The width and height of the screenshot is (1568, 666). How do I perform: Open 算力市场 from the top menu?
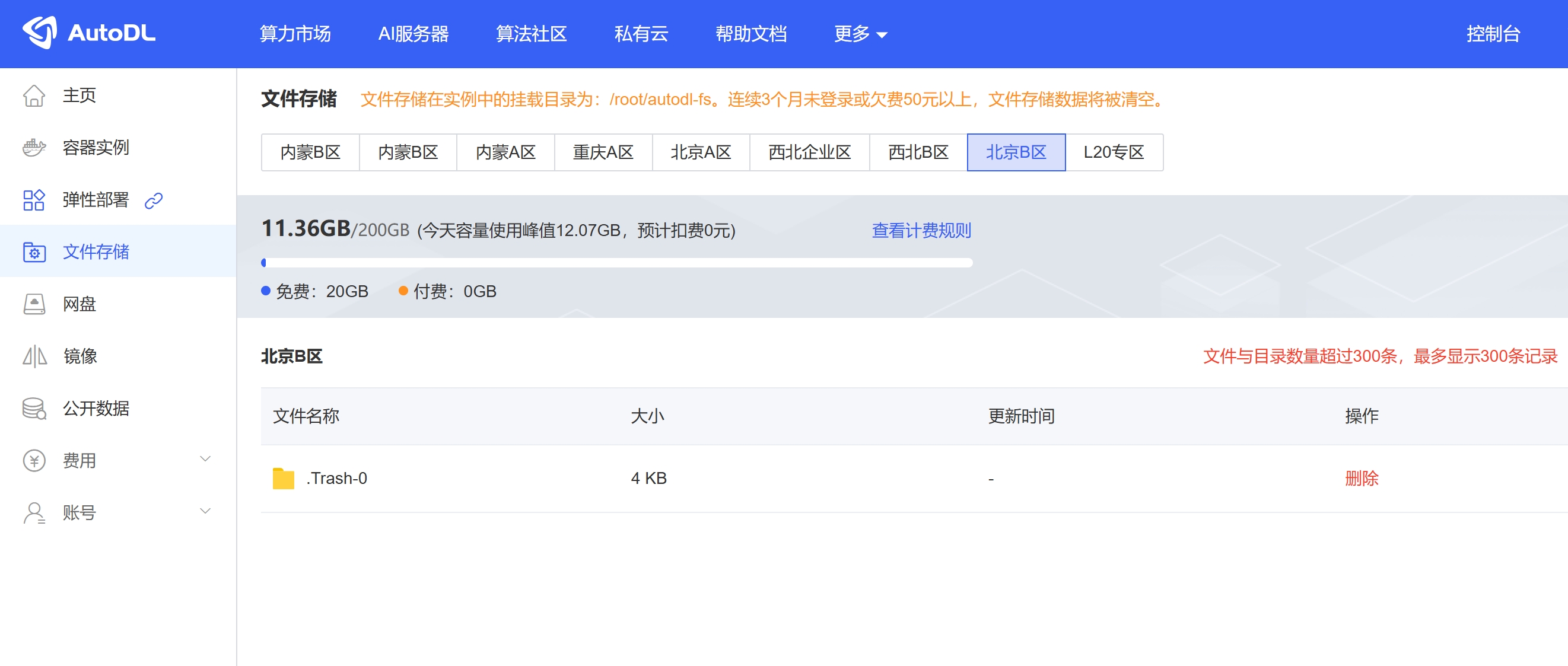[x=295, y=34]
